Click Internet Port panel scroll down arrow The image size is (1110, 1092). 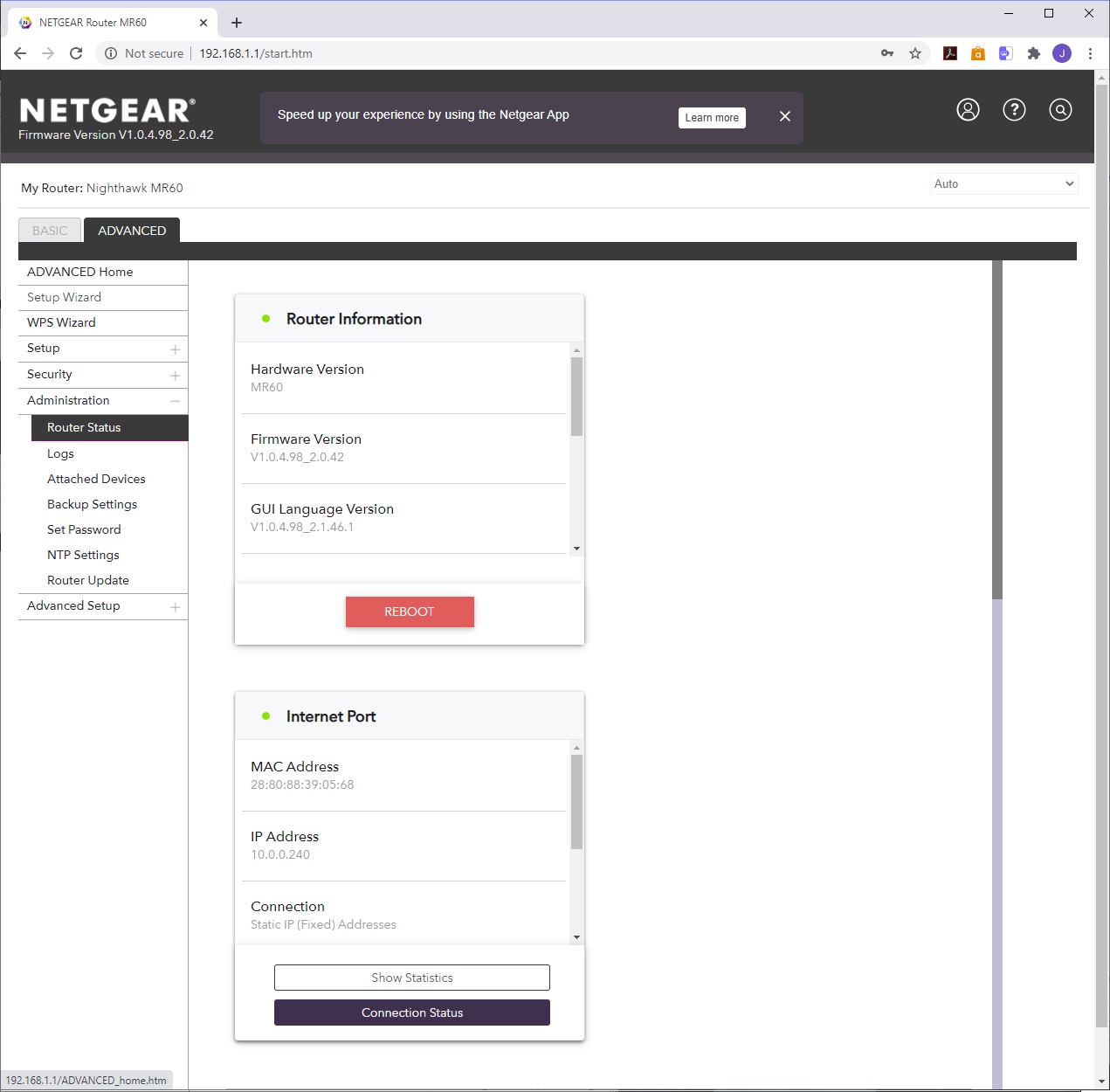coord(576,937)
